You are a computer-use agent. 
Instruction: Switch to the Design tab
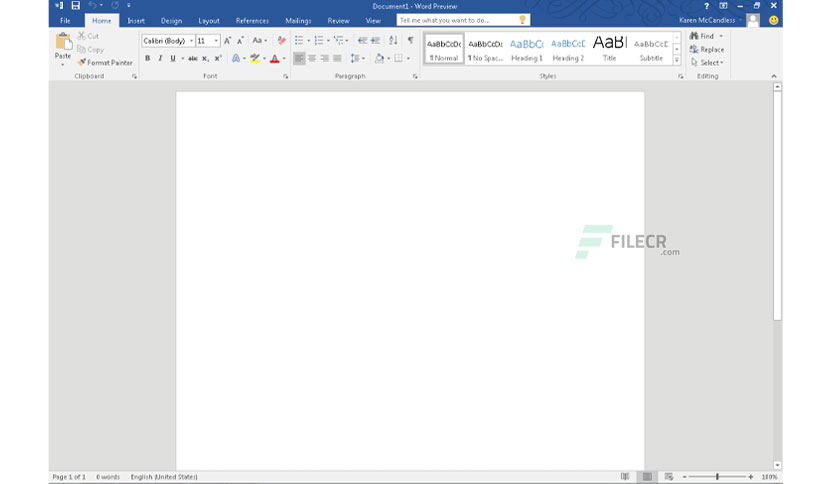tap(171, 21)
